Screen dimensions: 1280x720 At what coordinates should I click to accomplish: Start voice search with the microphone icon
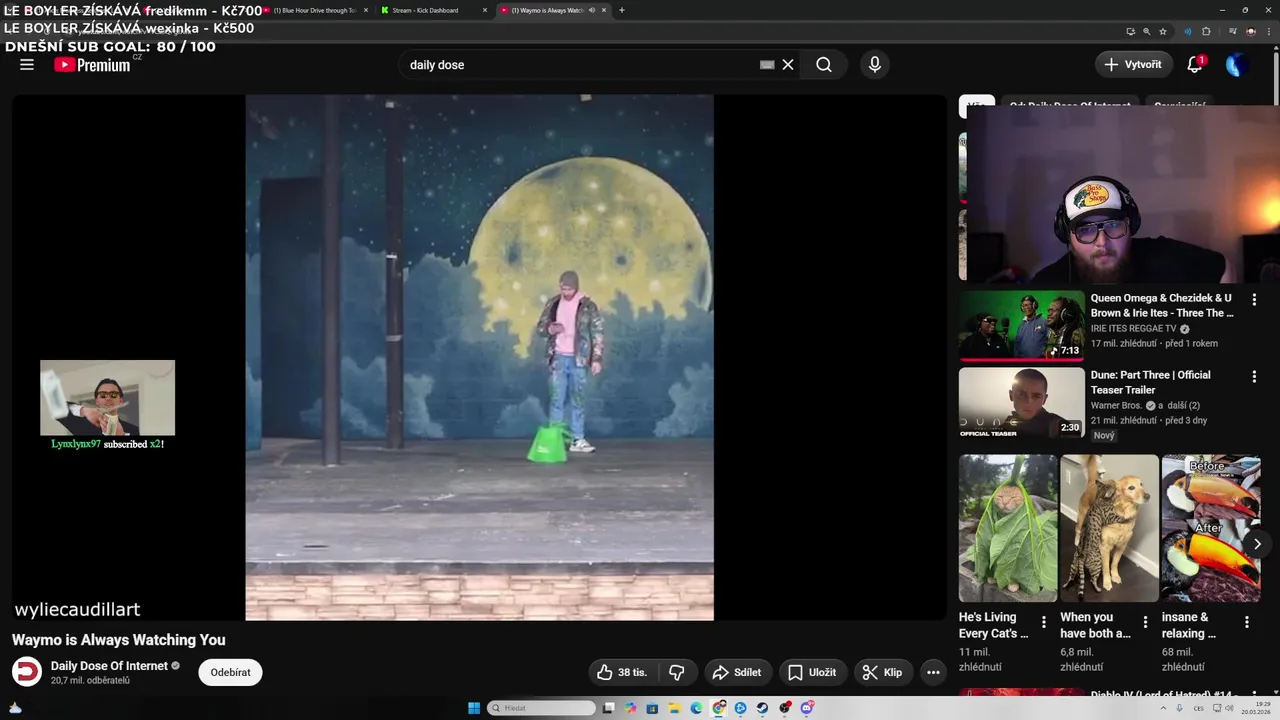point(875,65)
